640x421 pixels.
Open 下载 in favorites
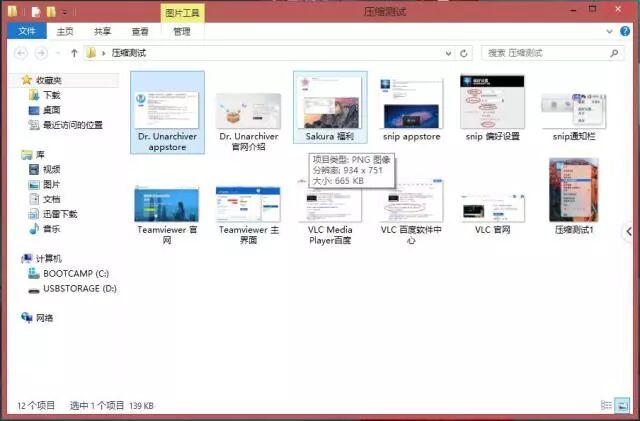(51, 95)
